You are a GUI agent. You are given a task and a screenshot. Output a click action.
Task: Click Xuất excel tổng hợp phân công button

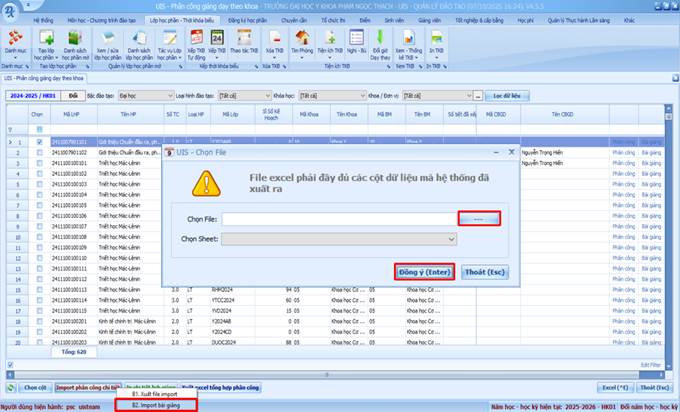(x=220, y=388)
